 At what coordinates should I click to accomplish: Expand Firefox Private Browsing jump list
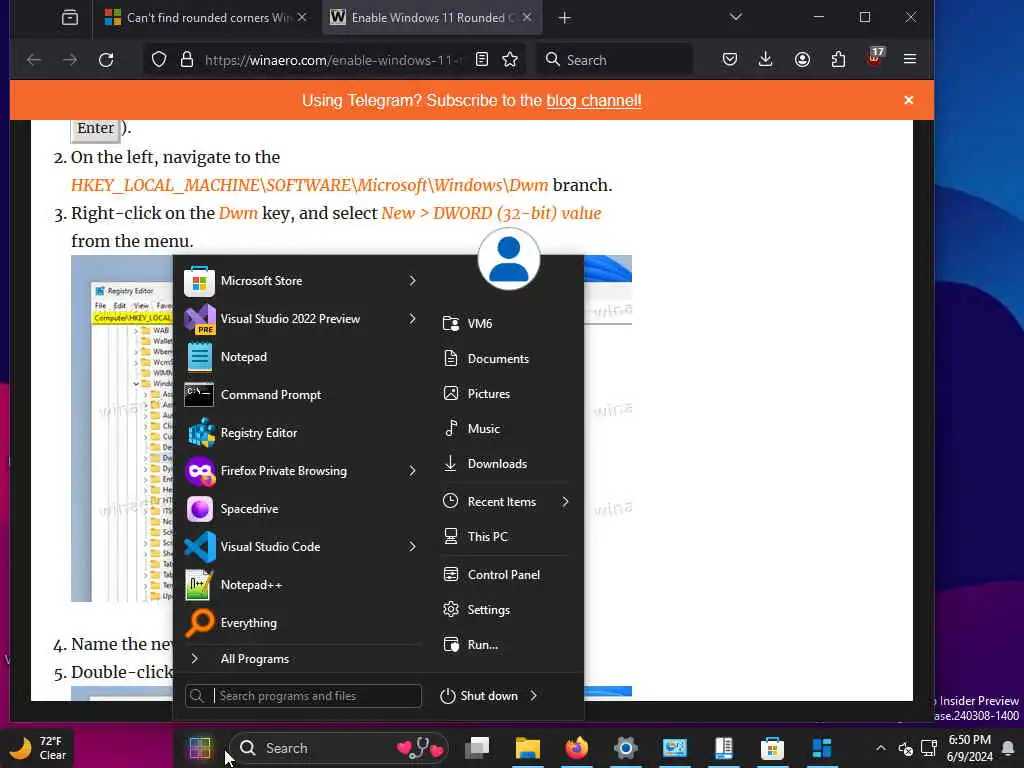click(x=412, y=471)
